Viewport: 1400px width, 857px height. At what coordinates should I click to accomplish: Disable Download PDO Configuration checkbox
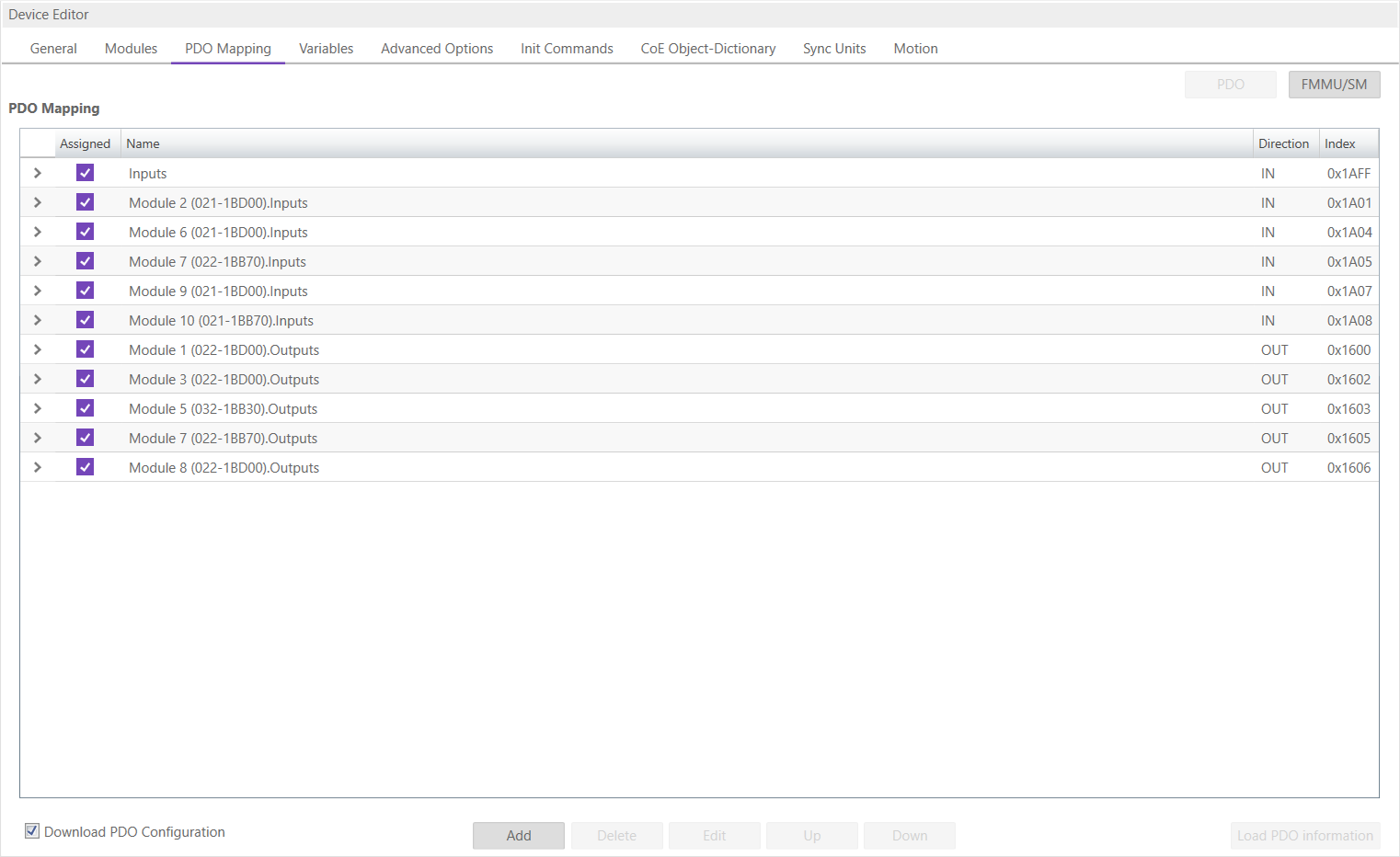click(x=32, y=831)
